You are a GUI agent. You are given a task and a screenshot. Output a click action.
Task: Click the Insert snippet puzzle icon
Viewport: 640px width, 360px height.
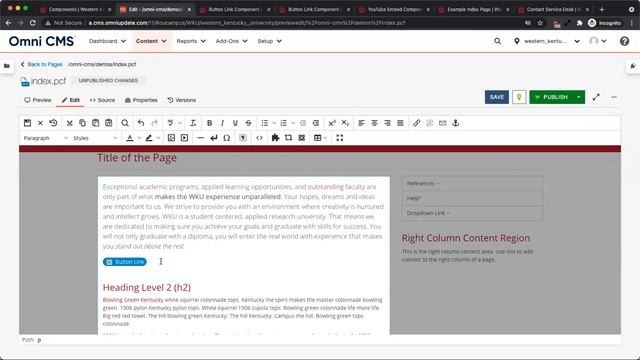point(276,138)
